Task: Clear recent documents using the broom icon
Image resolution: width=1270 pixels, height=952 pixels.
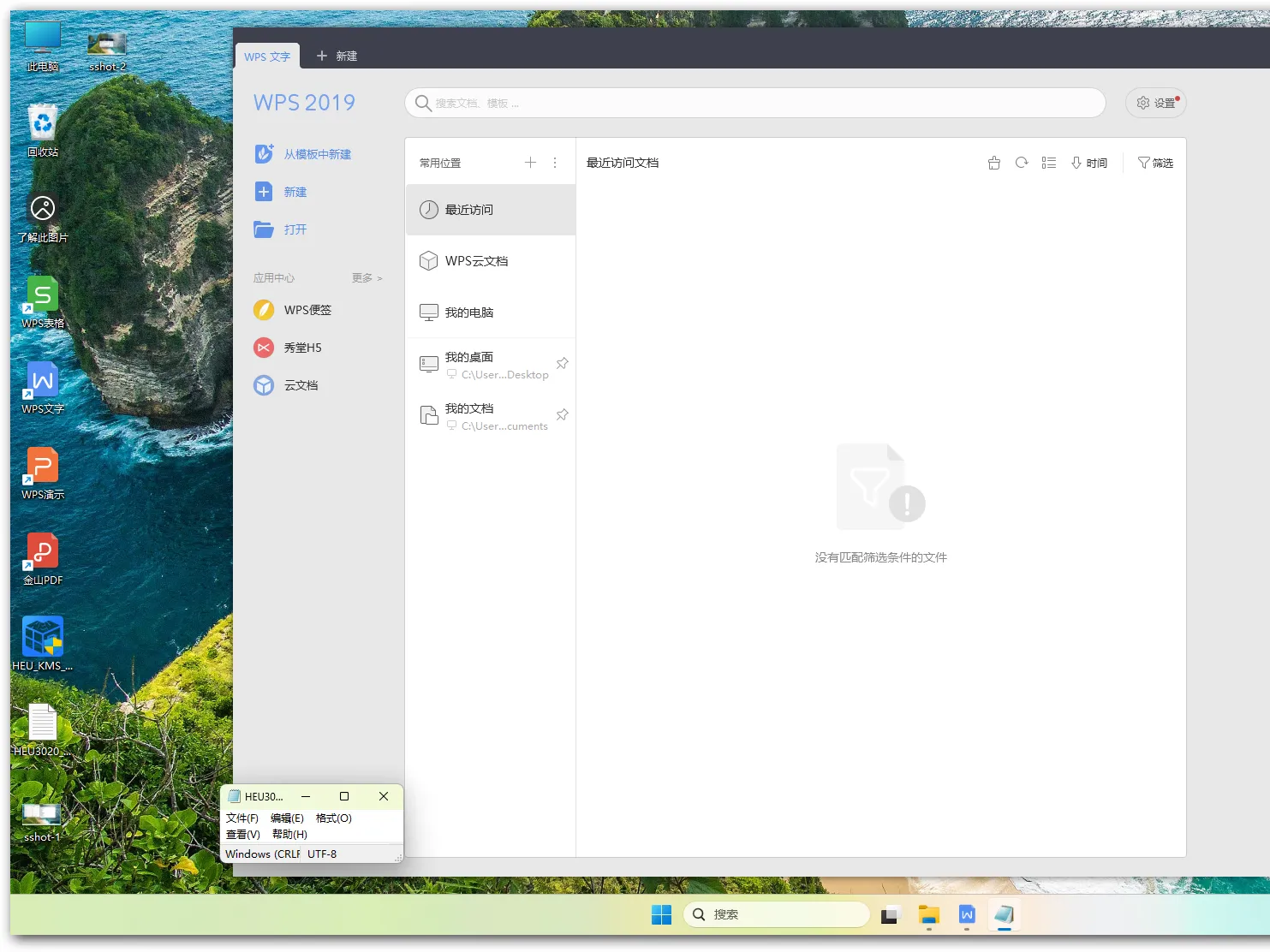Action: pos(993,162)
